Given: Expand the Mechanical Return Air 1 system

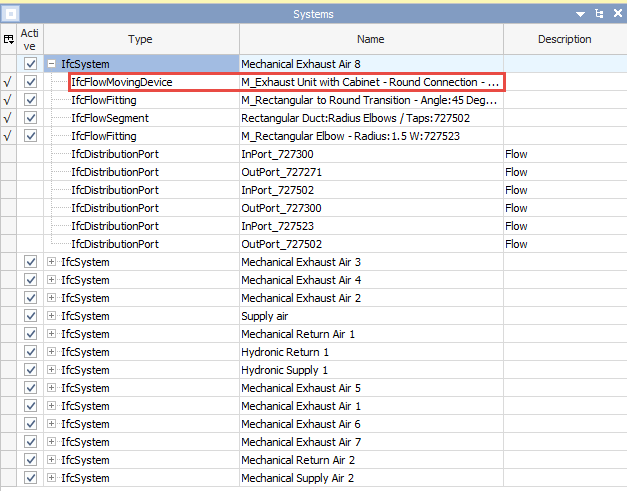Looking at the screenshot, I should 51,334.
